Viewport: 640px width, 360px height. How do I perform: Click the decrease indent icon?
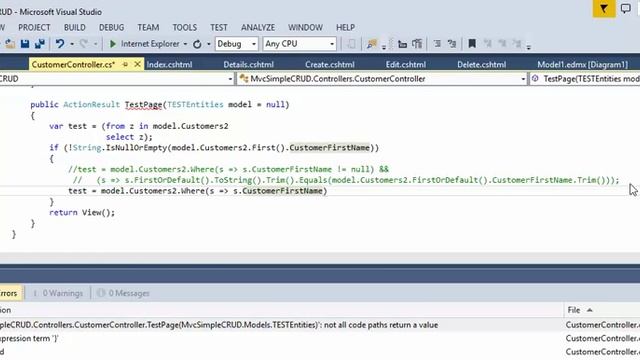point(402,44)
